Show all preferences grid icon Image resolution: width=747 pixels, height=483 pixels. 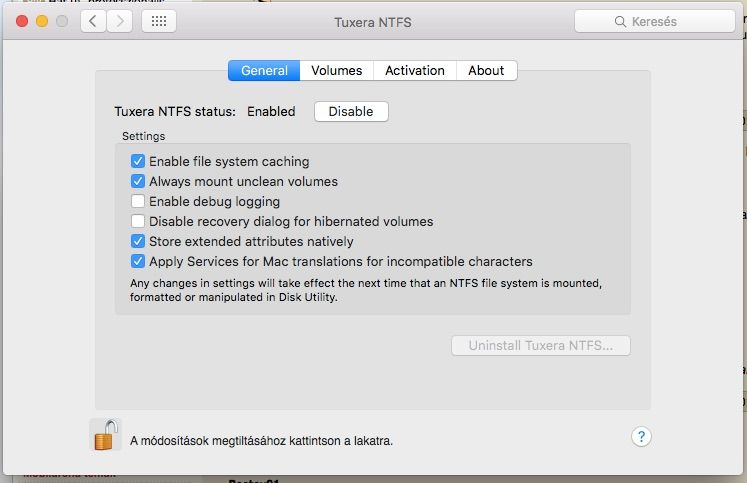point(159,21)
